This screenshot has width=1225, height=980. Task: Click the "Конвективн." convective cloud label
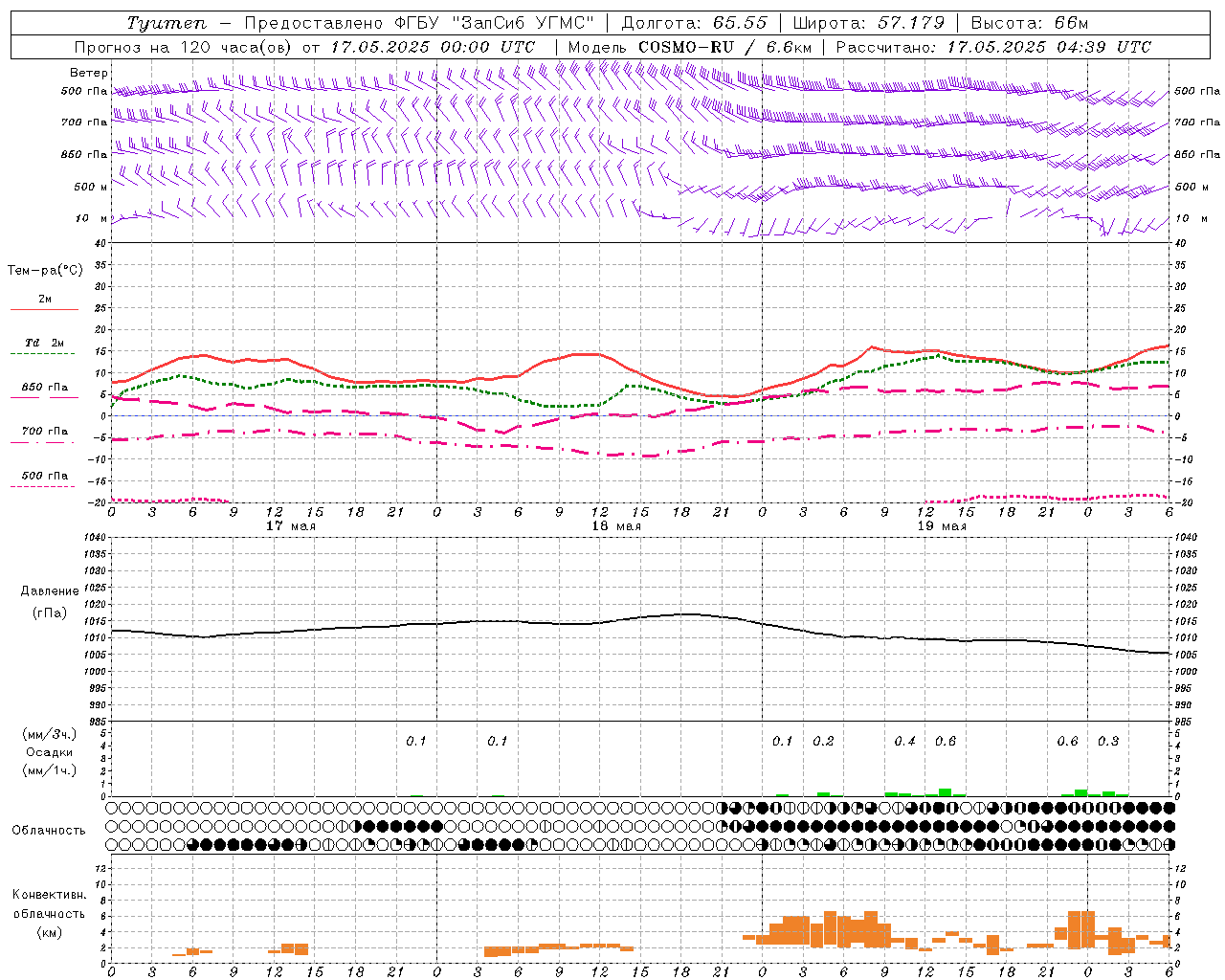coord(49,895)
